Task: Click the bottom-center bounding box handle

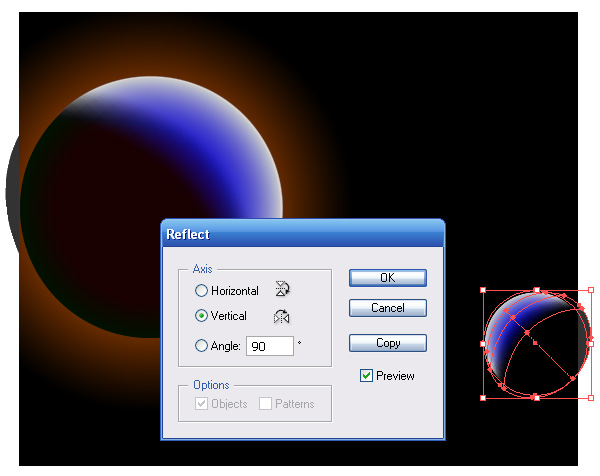Action: pyautogui.click(x=537, y=398)
